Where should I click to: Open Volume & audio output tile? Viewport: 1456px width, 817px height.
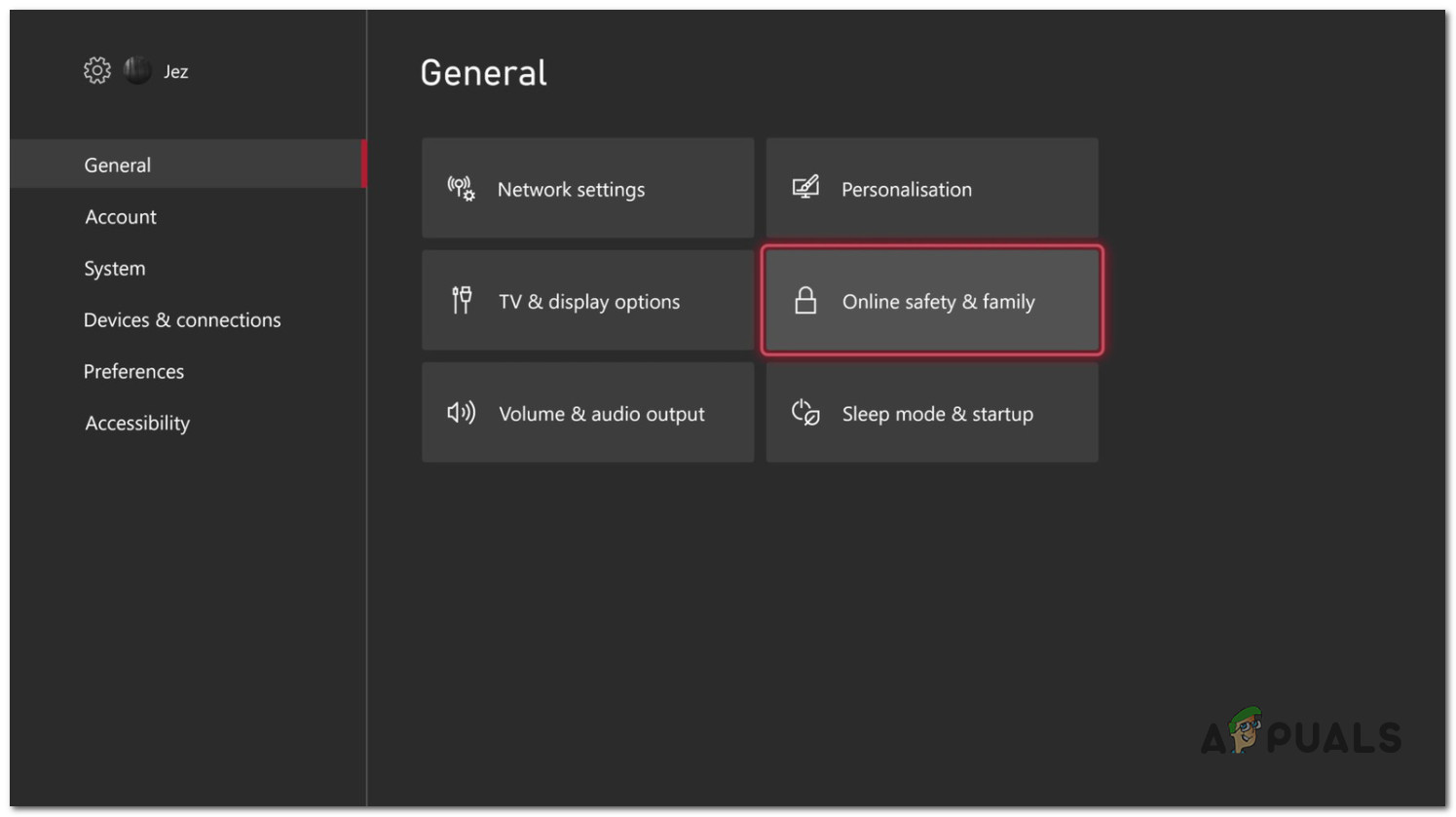click(x=587, y=413)
